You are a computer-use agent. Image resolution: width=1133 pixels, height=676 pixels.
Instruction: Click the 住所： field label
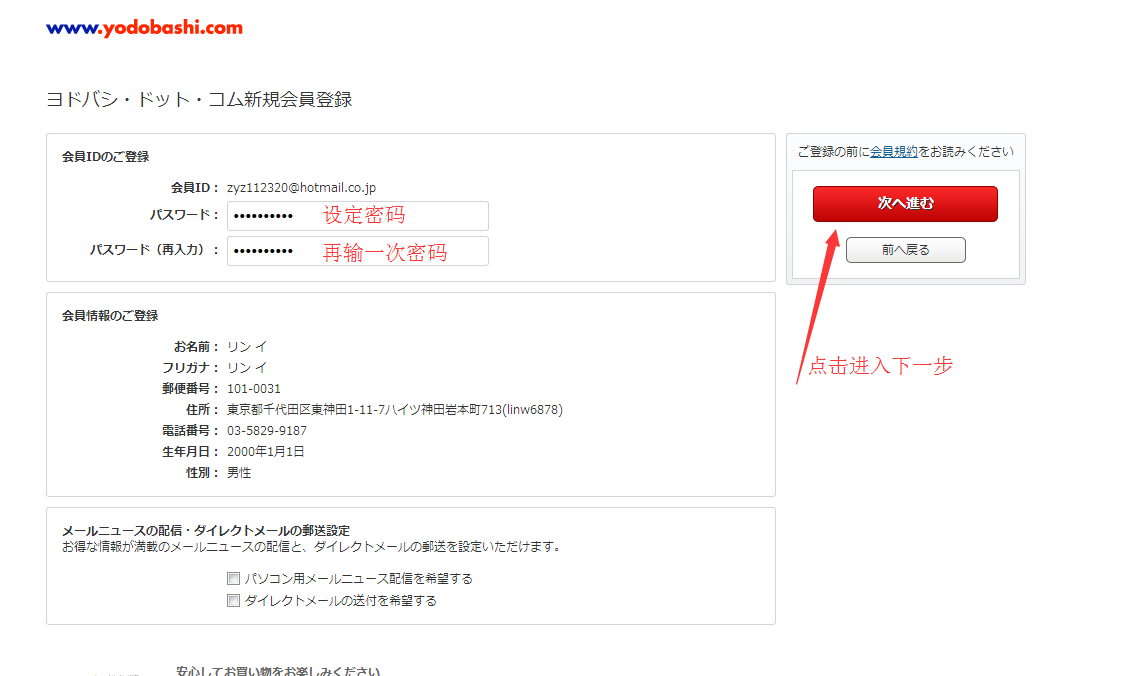pos(202,410)
